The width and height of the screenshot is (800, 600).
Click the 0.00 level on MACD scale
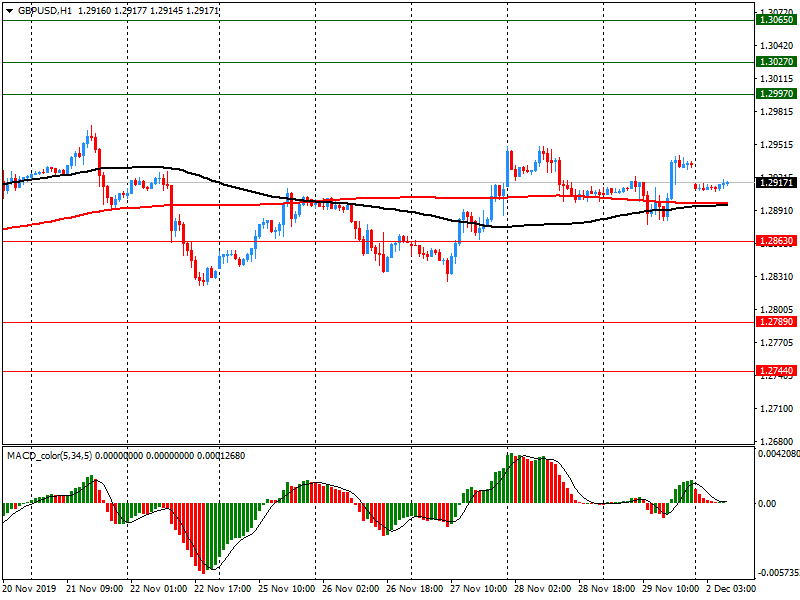point(766,503)
